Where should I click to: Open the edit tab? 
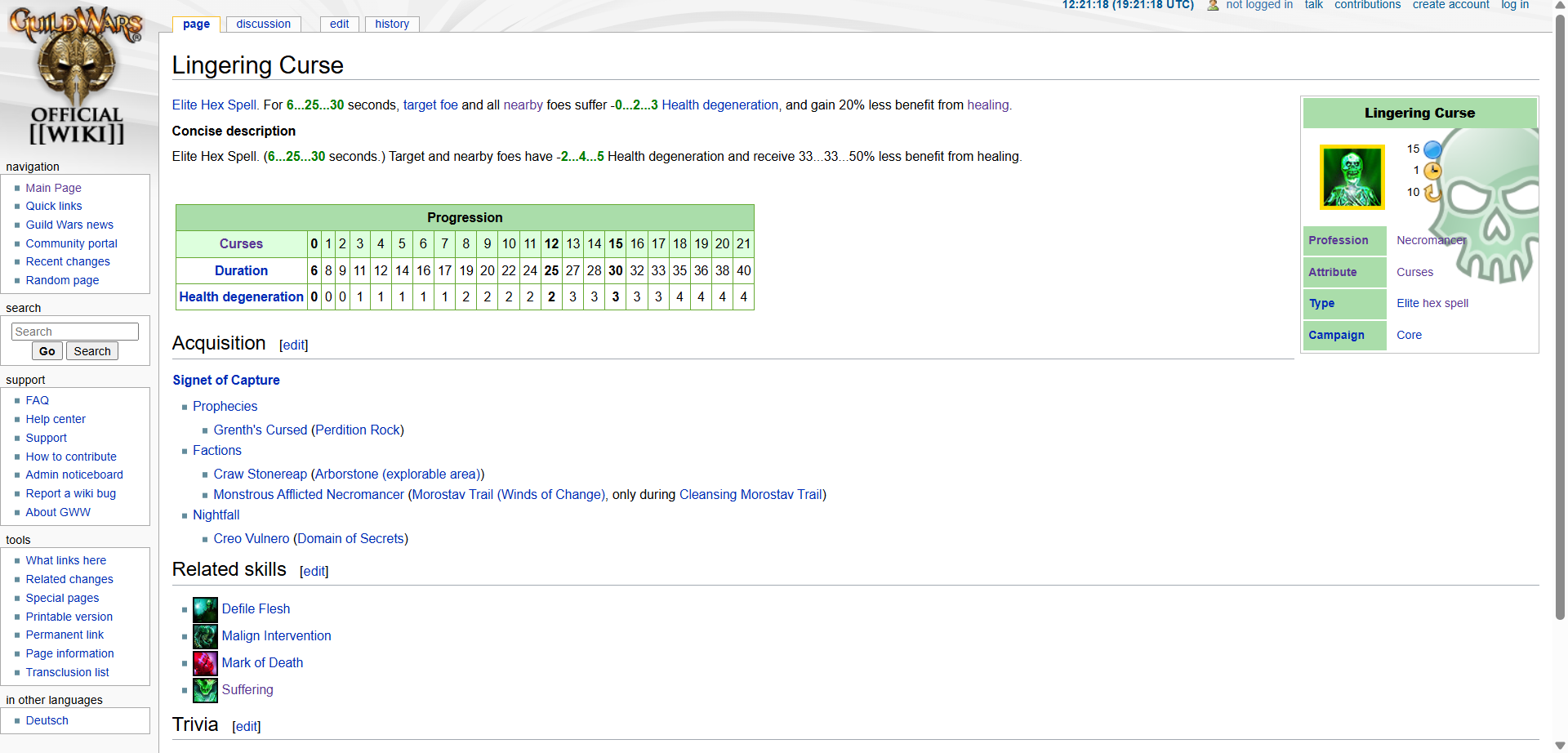[x=339, y=24]
